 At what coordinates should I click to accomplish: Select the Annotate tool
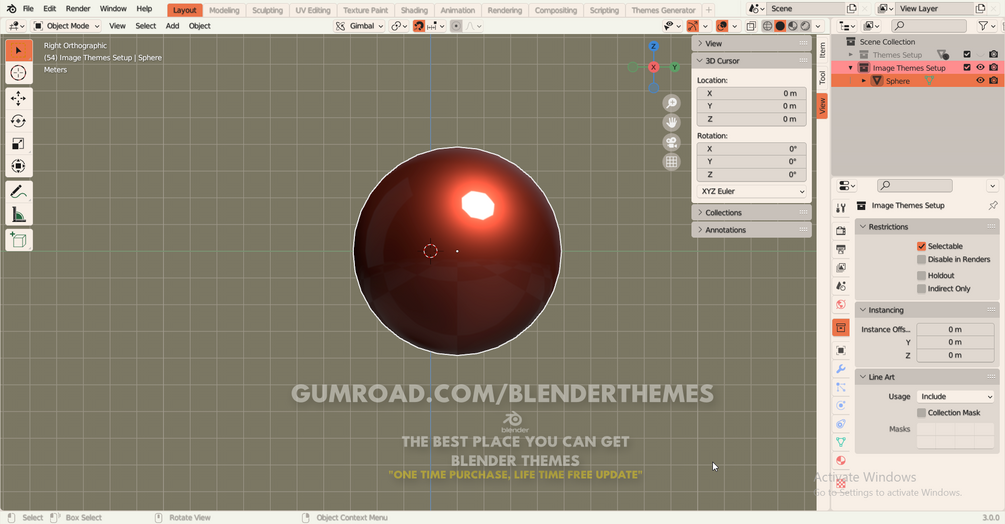click(x=19, y=192)
